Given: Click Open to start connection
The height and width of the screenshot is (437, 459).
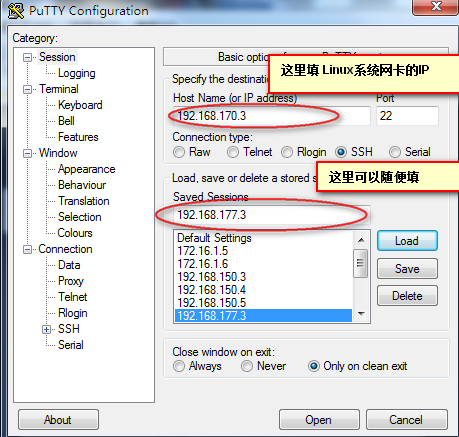Looking at the screenshot, I should [319, 420].
